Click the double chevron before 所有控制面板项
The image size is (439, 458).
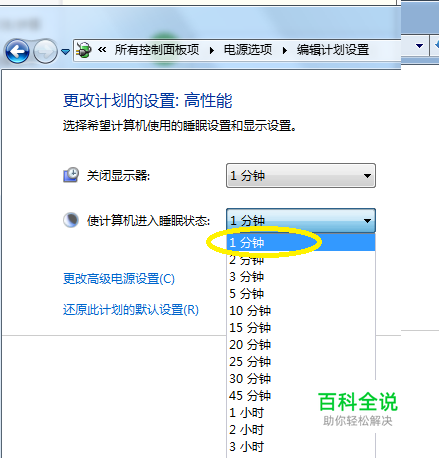[102, 50]
